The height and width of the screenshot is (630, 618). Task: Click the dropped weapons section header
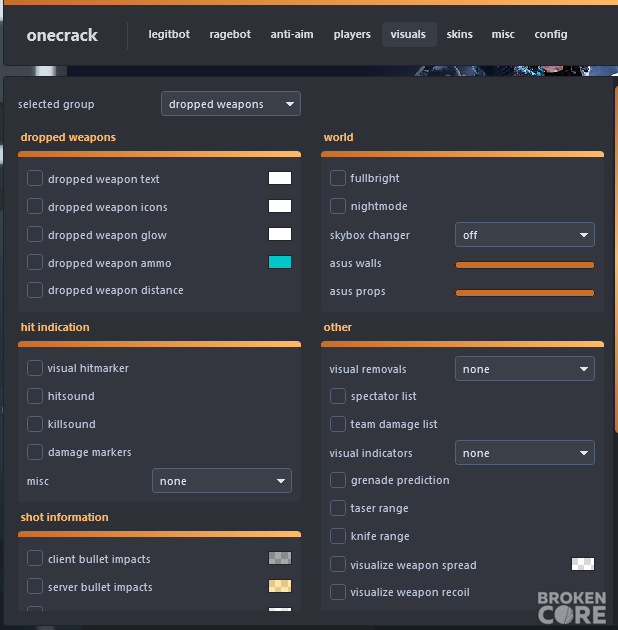(68, 137)
